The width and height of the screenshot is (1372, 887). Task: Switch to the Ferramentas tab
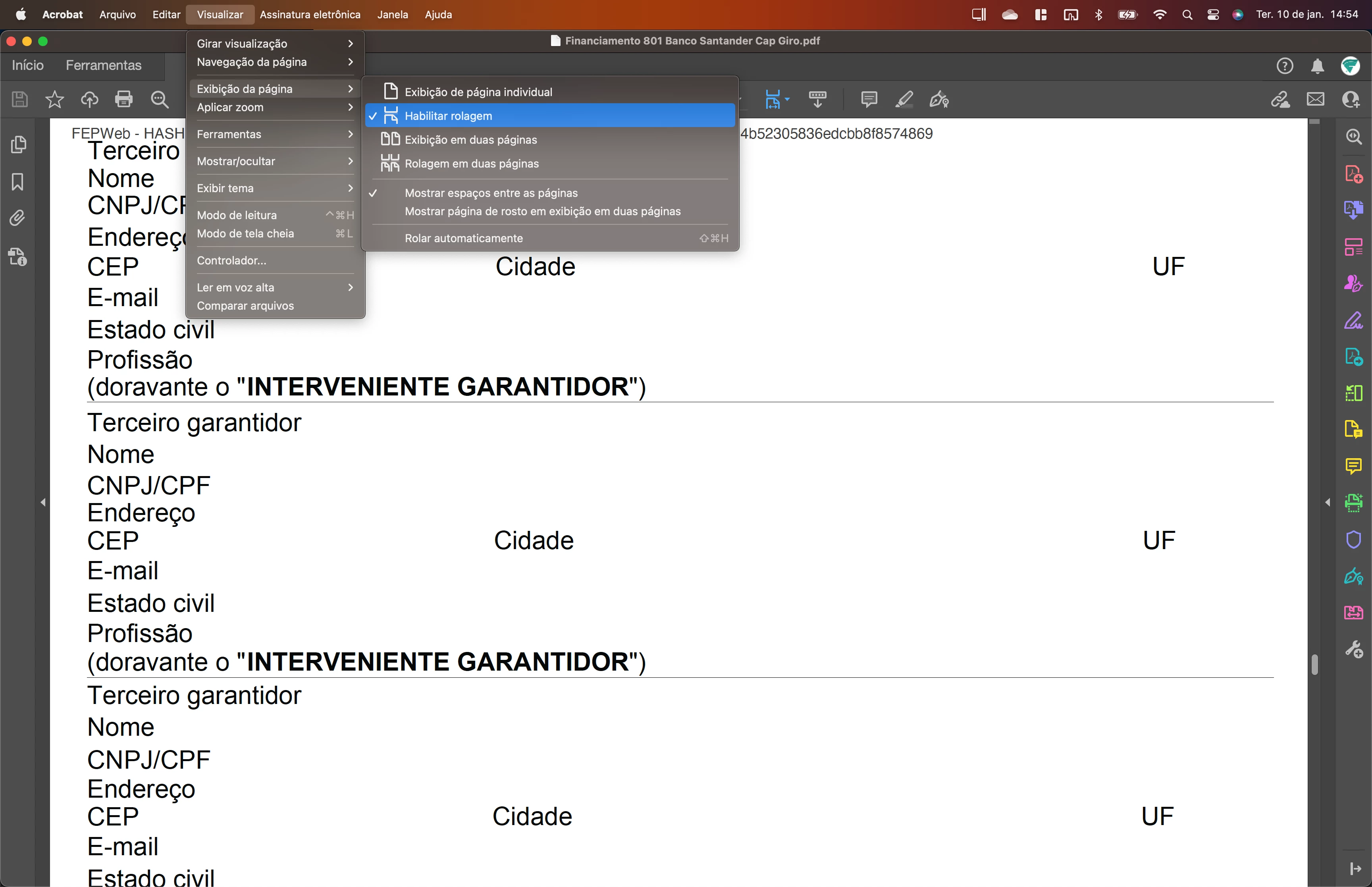[103, 65]
